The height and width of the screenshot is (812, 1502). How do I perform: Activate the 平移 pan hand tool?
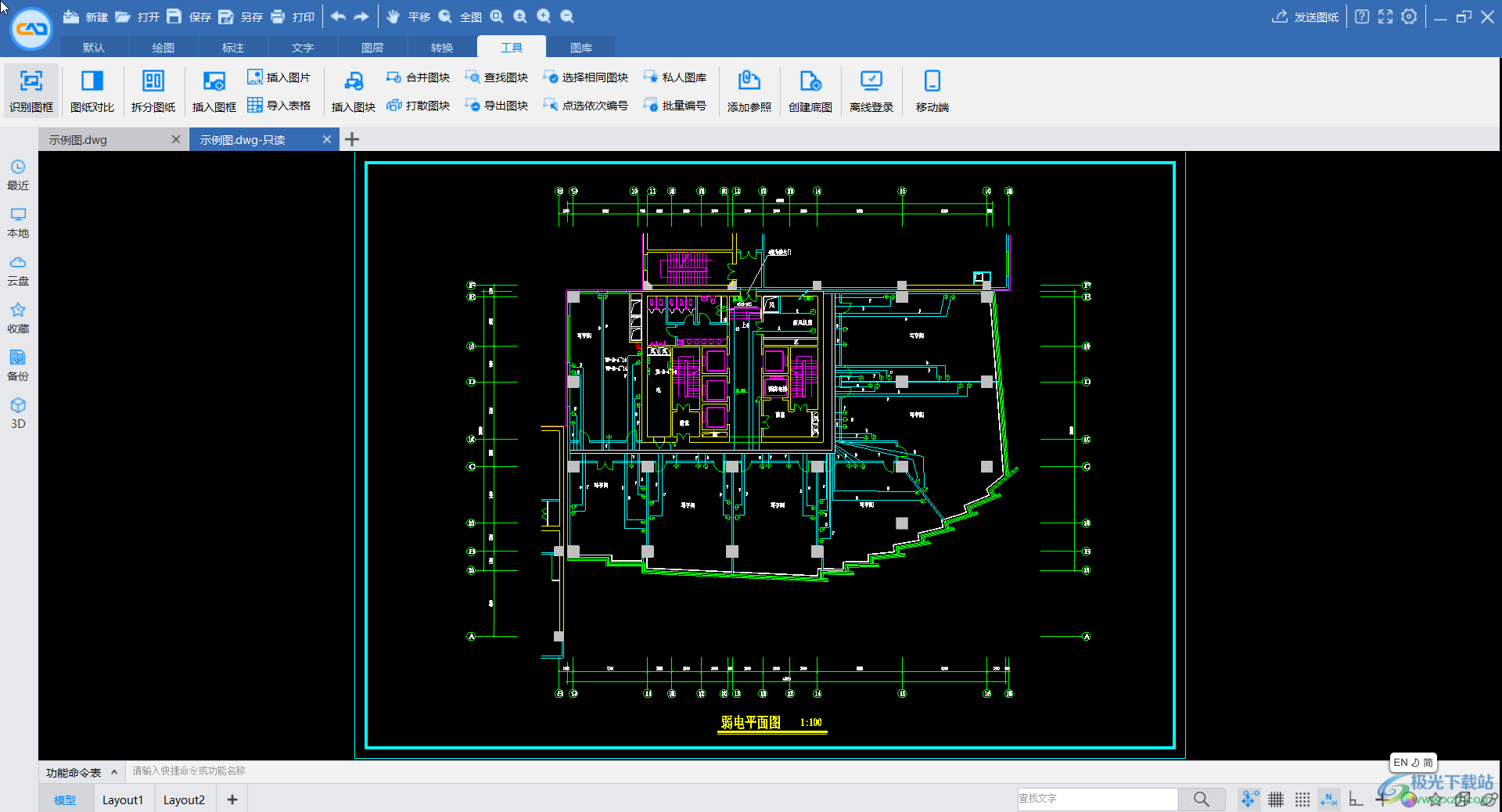tap(408, 16)
